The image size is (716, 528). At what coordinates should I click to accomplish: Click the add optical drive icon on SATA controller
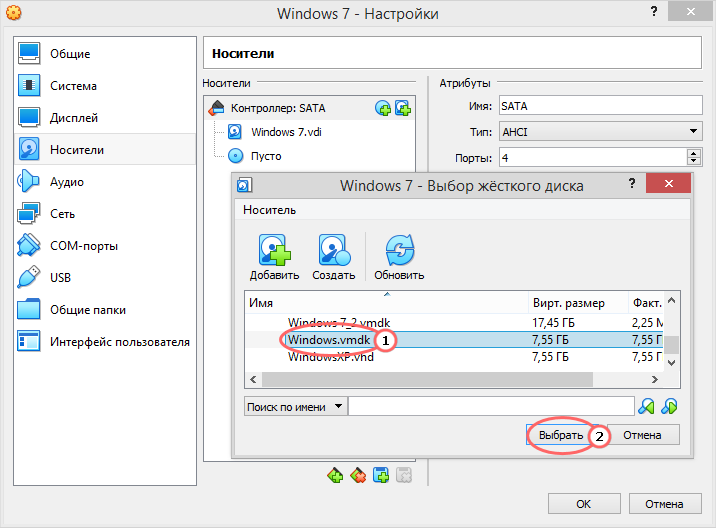383,108
